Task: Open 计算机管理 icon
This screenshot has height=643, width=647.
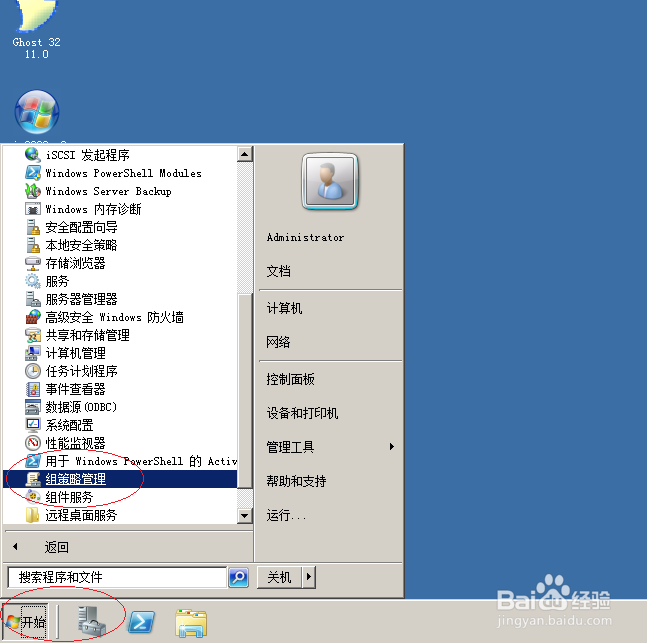Action: coord(33,353)
